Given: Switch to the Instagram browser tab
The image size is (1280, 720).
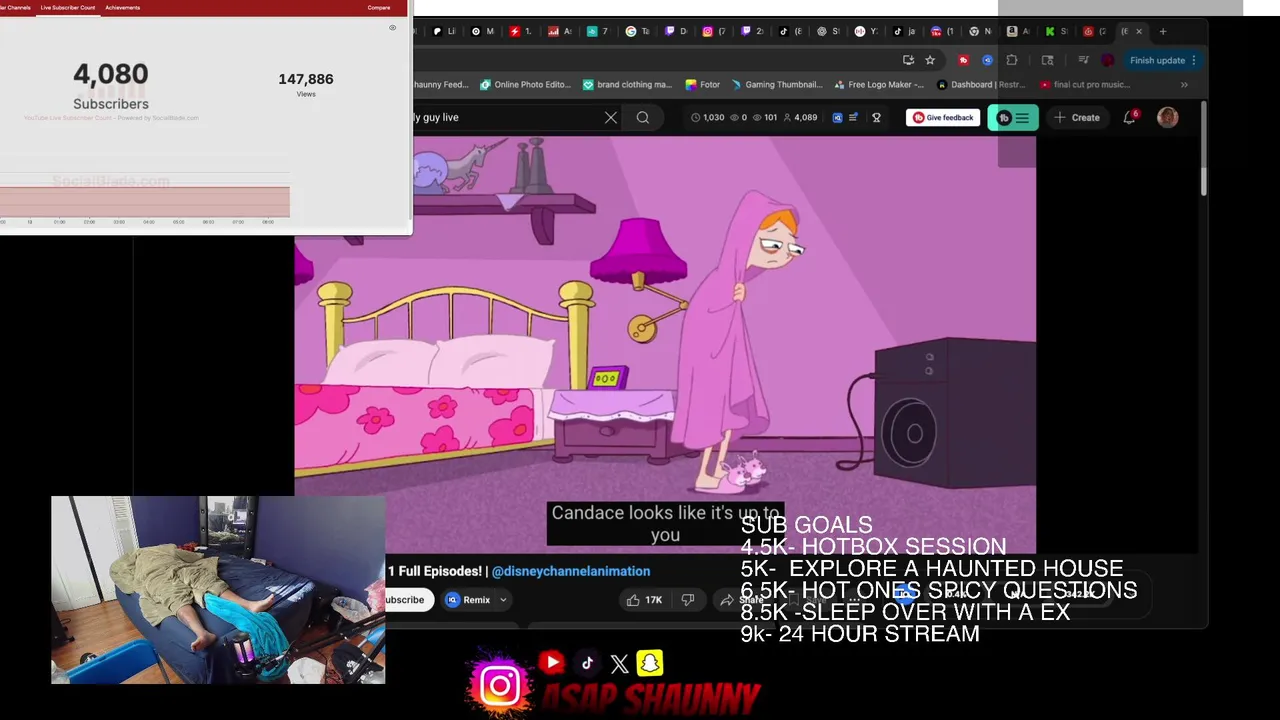Looking at the screenshot, I should [x=714, y=31].
